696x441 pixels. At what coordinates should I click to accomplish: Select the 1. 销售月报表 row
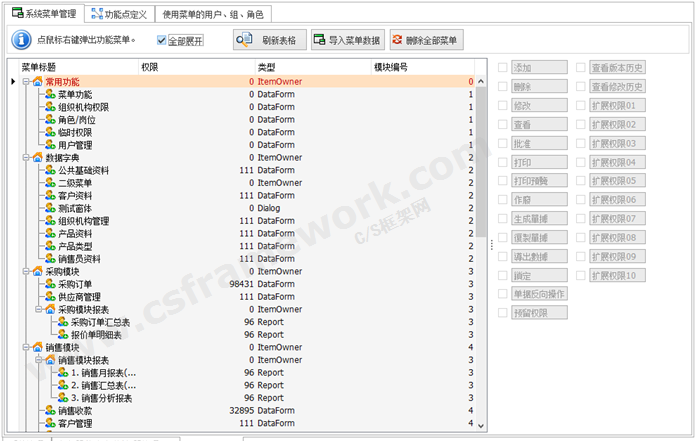(x=247, y=373)
